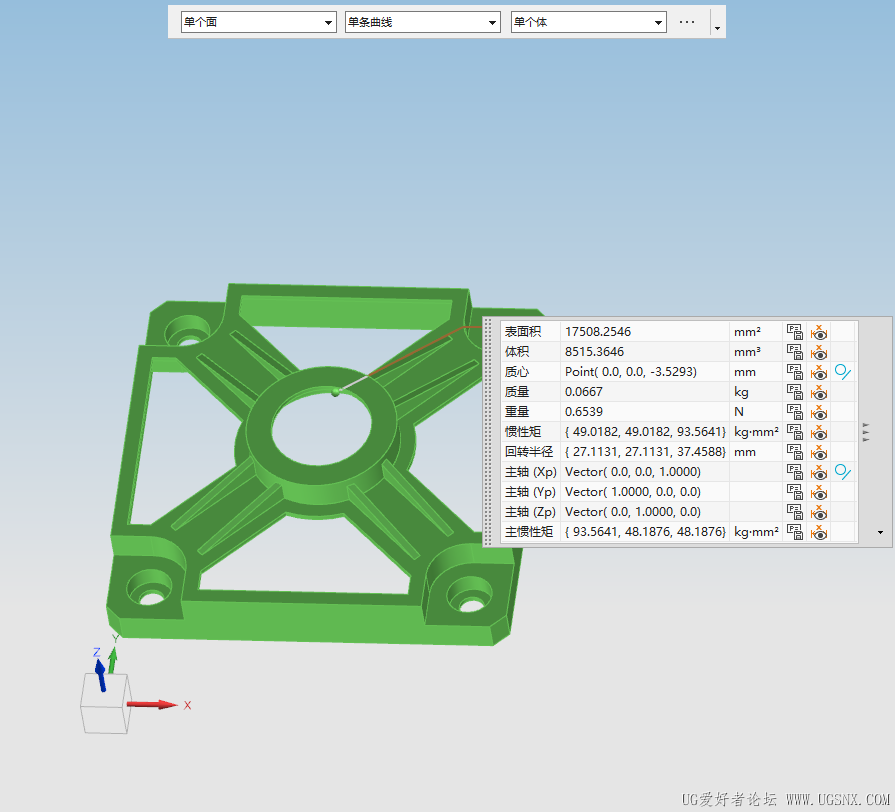The height and width of the screenshot is (812, 895).
Task: Click the mm² unit cell for 表面积
Action: click(x=756, y=332)
